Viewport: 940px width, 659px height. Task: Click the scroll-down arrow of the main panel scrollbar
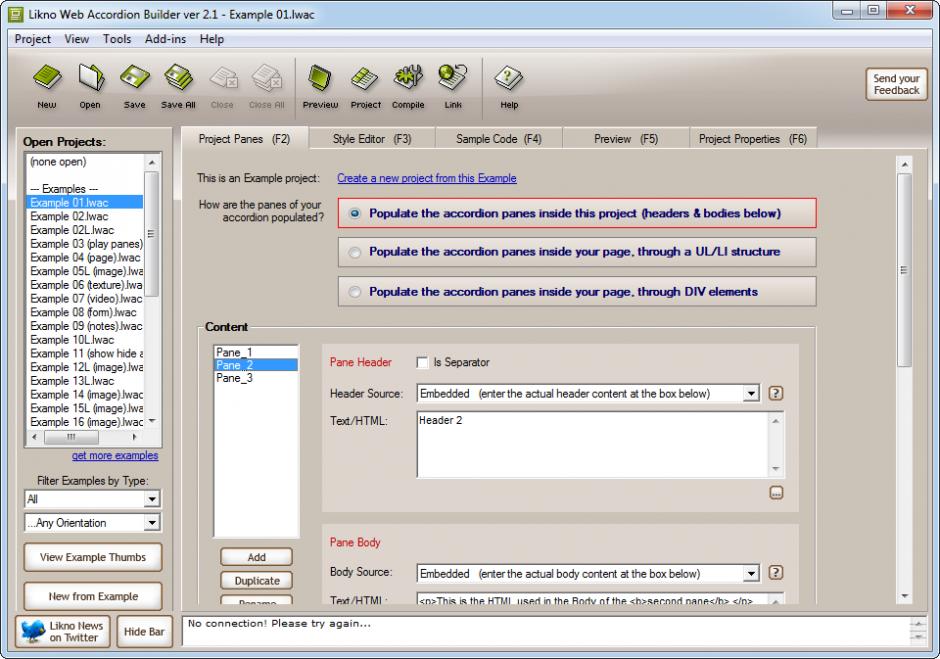coord(904,596)
